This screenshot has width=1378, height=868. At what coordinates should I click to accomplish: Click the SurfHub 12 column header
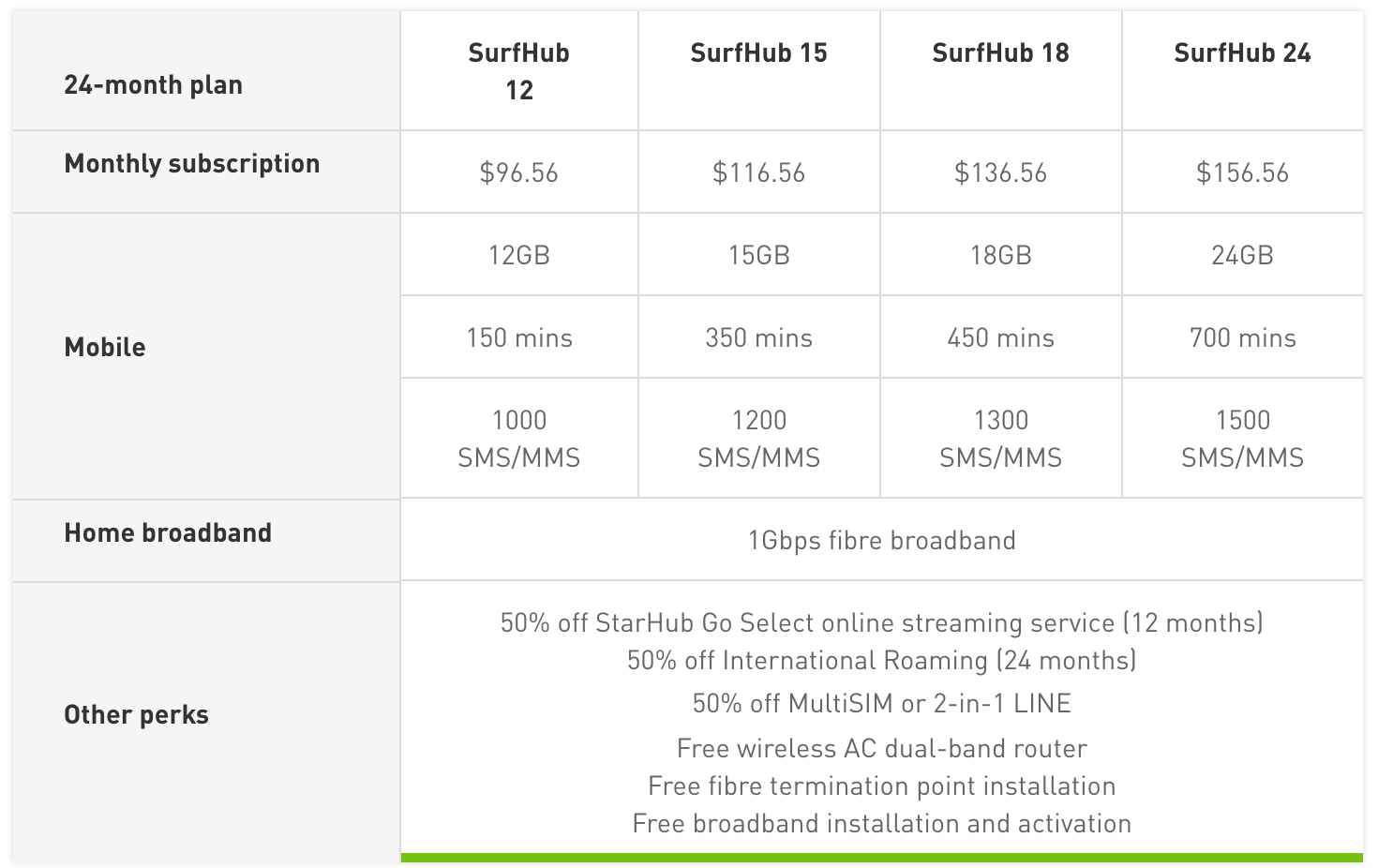(x=518, y=71)
